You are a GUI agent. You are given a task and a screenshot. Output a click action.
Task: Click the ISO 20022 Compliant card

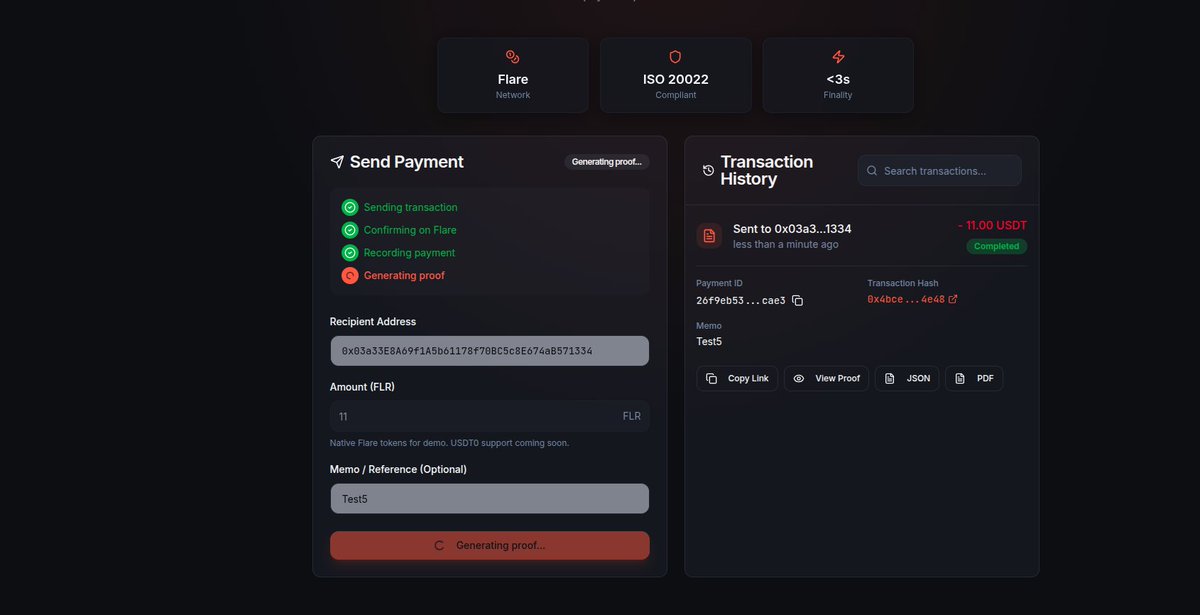point(676,75)
